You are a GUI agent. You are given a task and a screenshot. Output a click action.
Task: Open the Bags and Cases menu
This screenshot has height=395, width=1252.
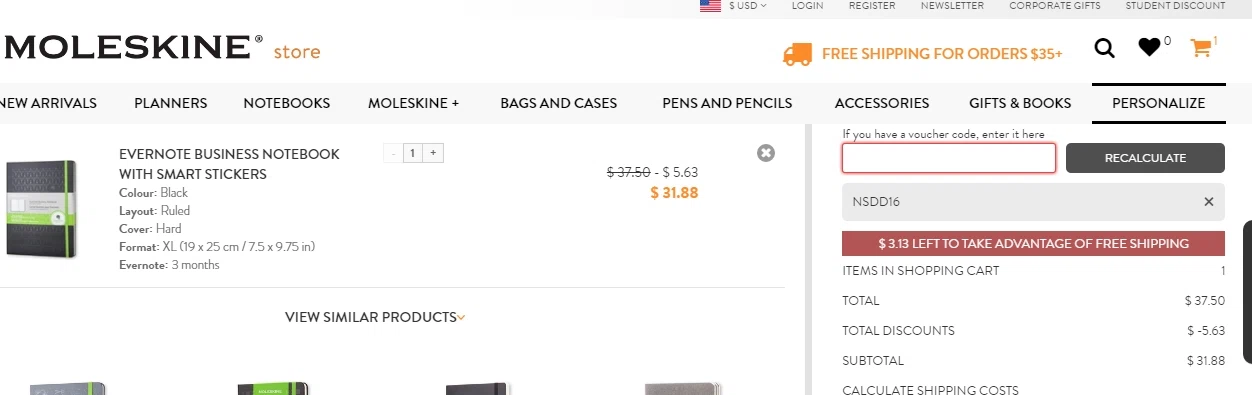559,103
